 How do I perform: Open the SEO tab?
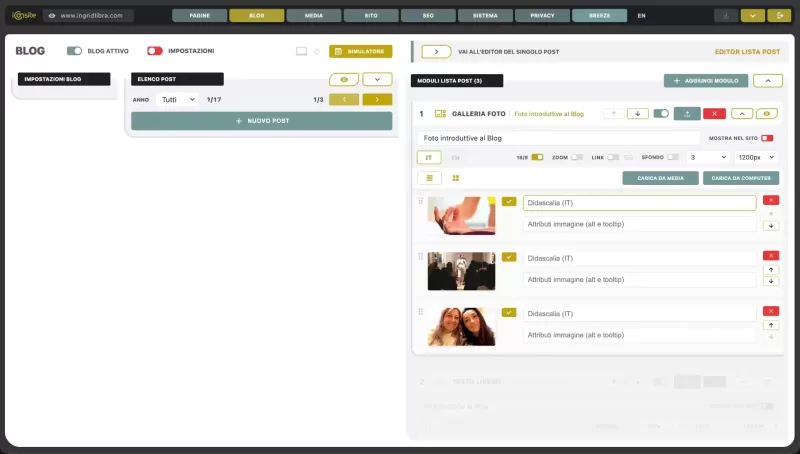click(428, 16)
